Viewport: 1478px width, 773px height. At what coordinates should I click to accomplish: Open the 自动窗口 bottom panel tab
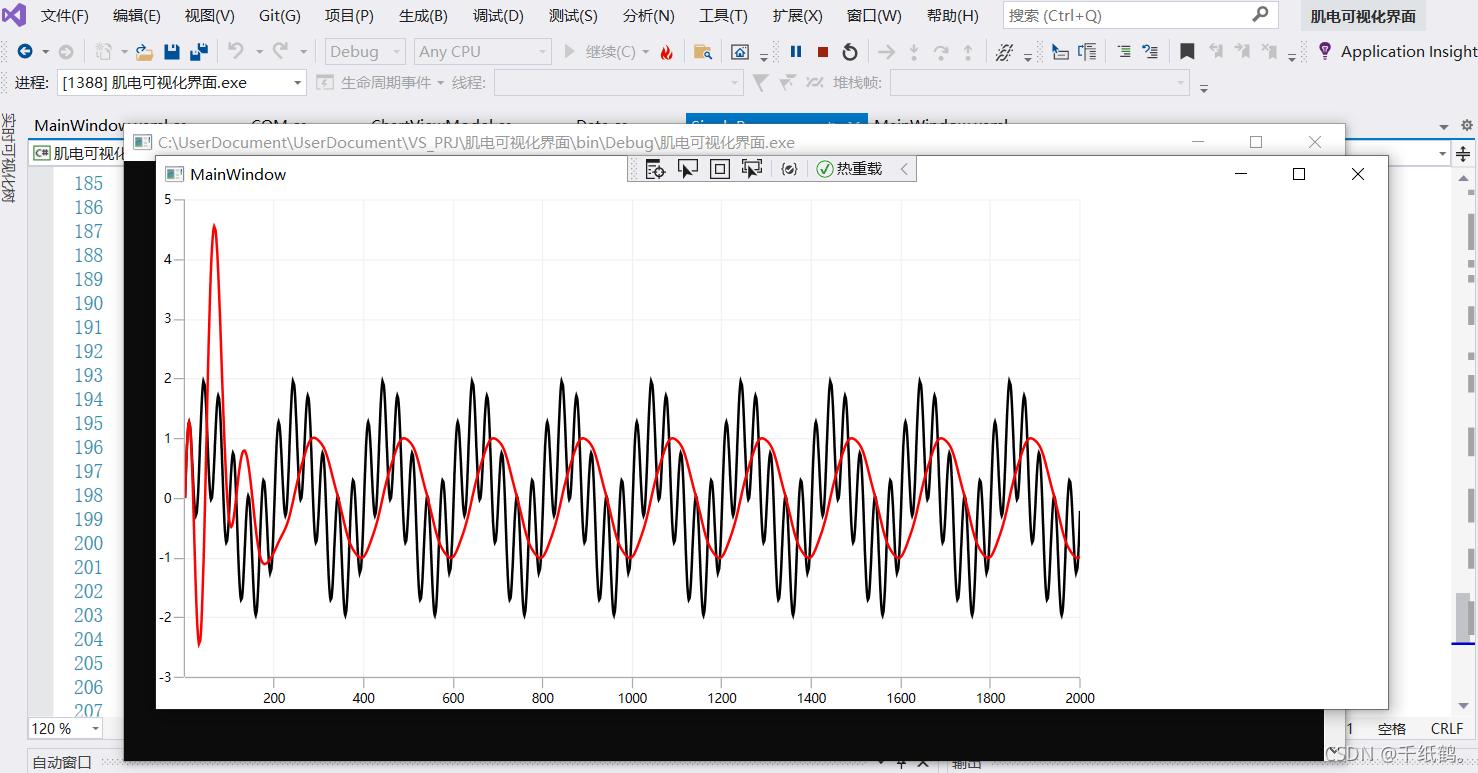coord(62,762)
